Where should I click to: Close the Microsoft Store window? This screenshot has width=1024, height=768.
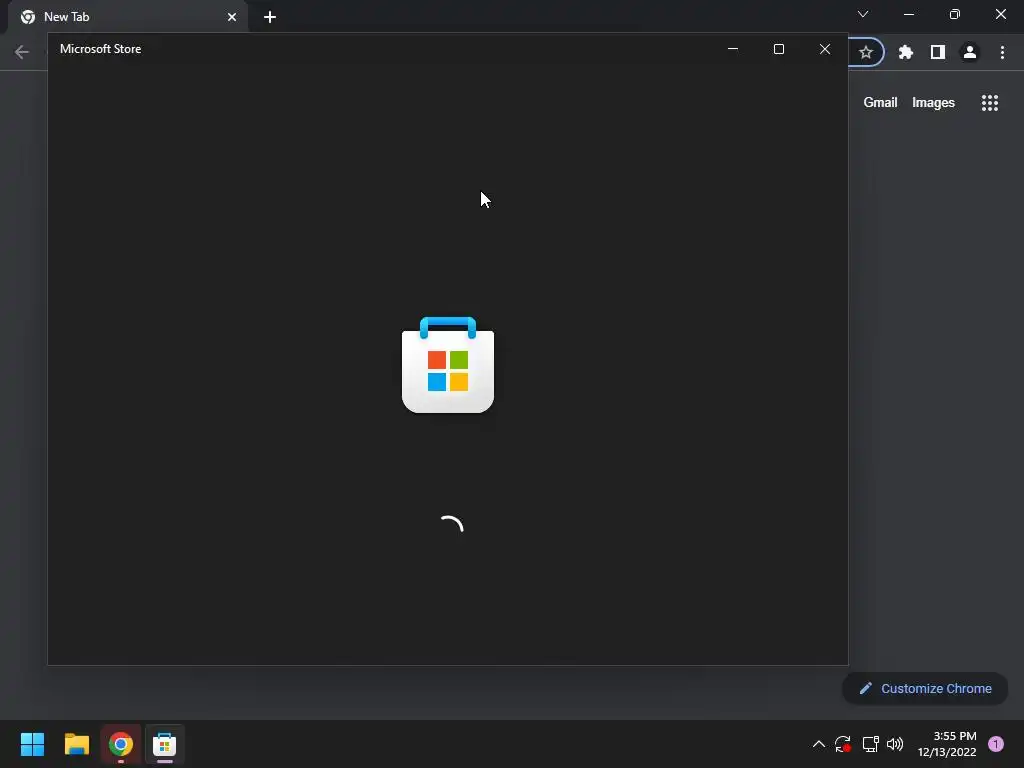point(825,49)
